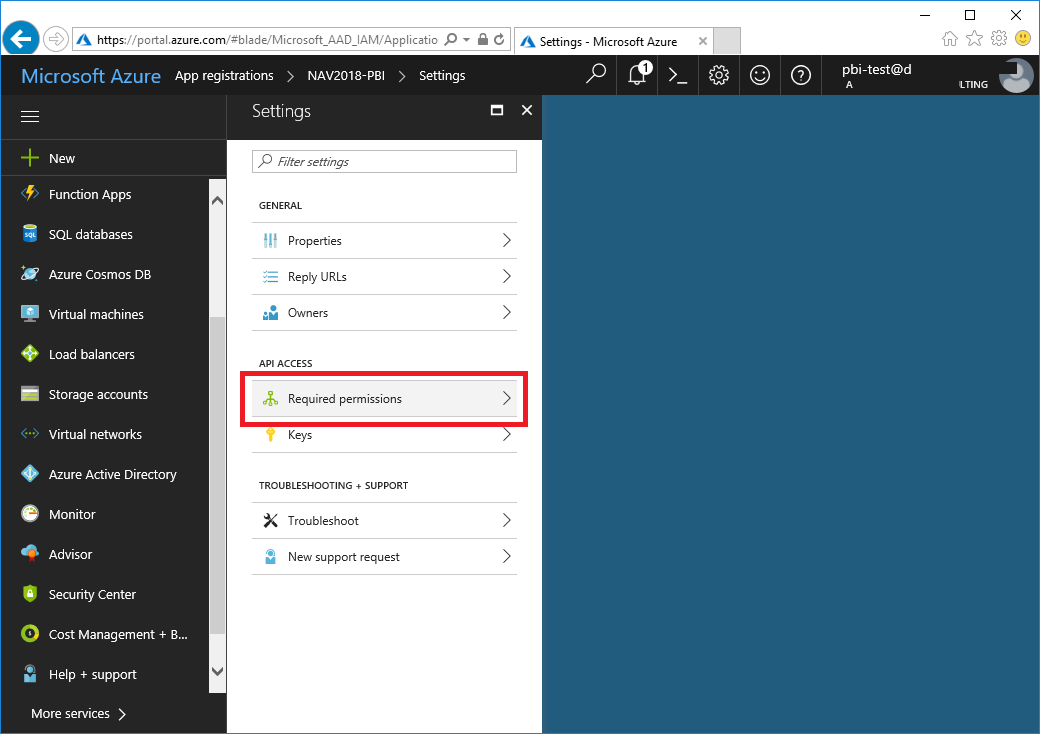This screenshot has width=1040, height=734.
Task: Open Properties settings entry
Action: point(384,241)
